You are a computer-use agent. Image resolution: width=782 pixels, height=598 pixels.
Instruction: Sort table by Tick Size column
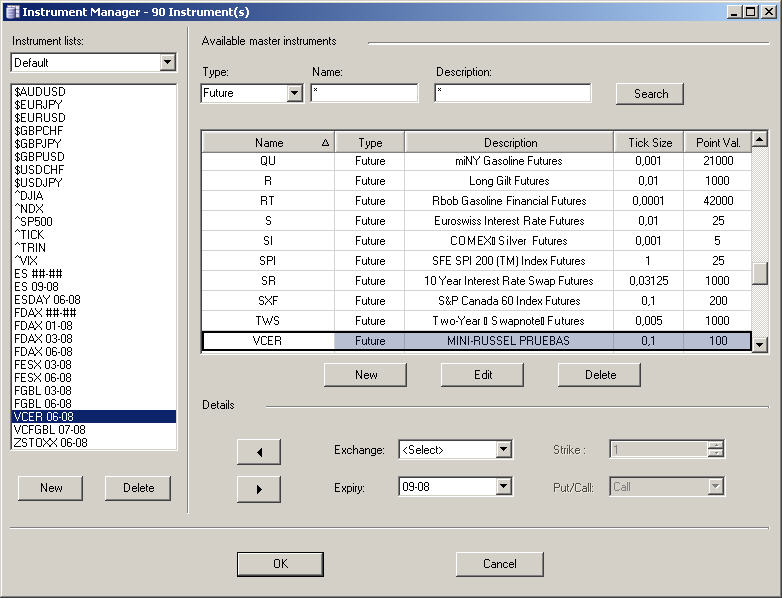[649, 143]
